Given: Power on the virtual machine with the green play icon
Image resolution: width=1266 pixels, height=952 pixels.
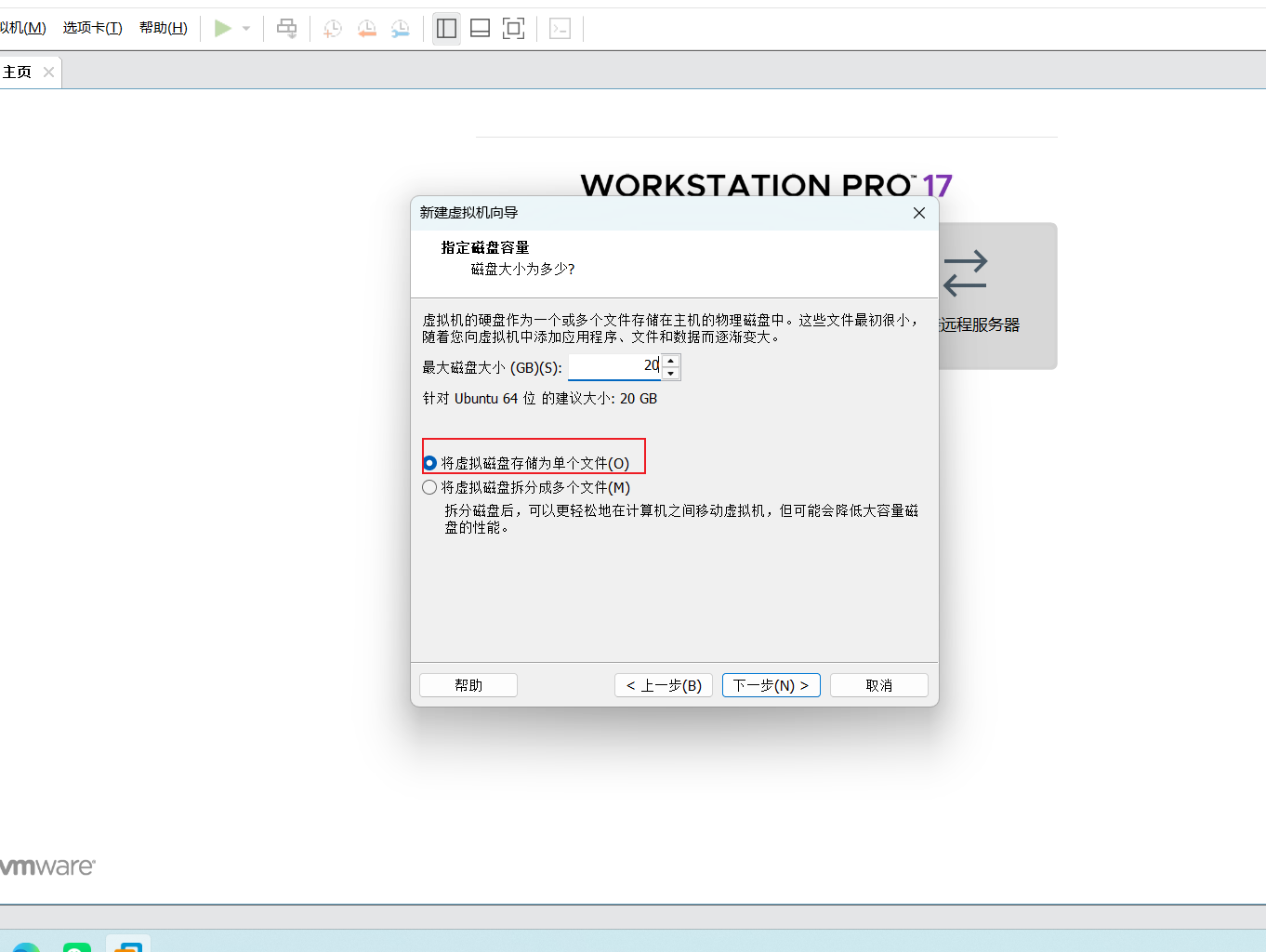Looking at the screenshot, I should [223, 28].
